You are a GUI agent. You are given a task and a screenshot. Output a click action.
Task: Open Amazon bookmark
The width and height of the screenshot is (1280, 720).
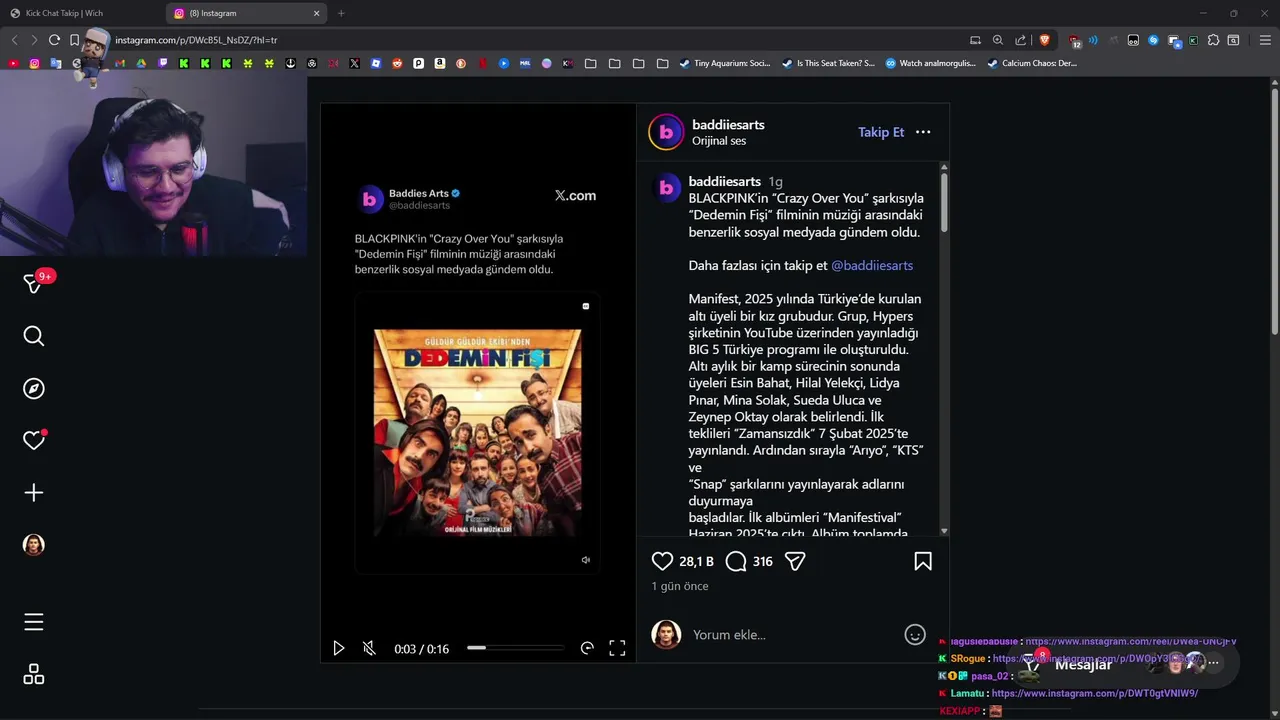tap(439, 63)
